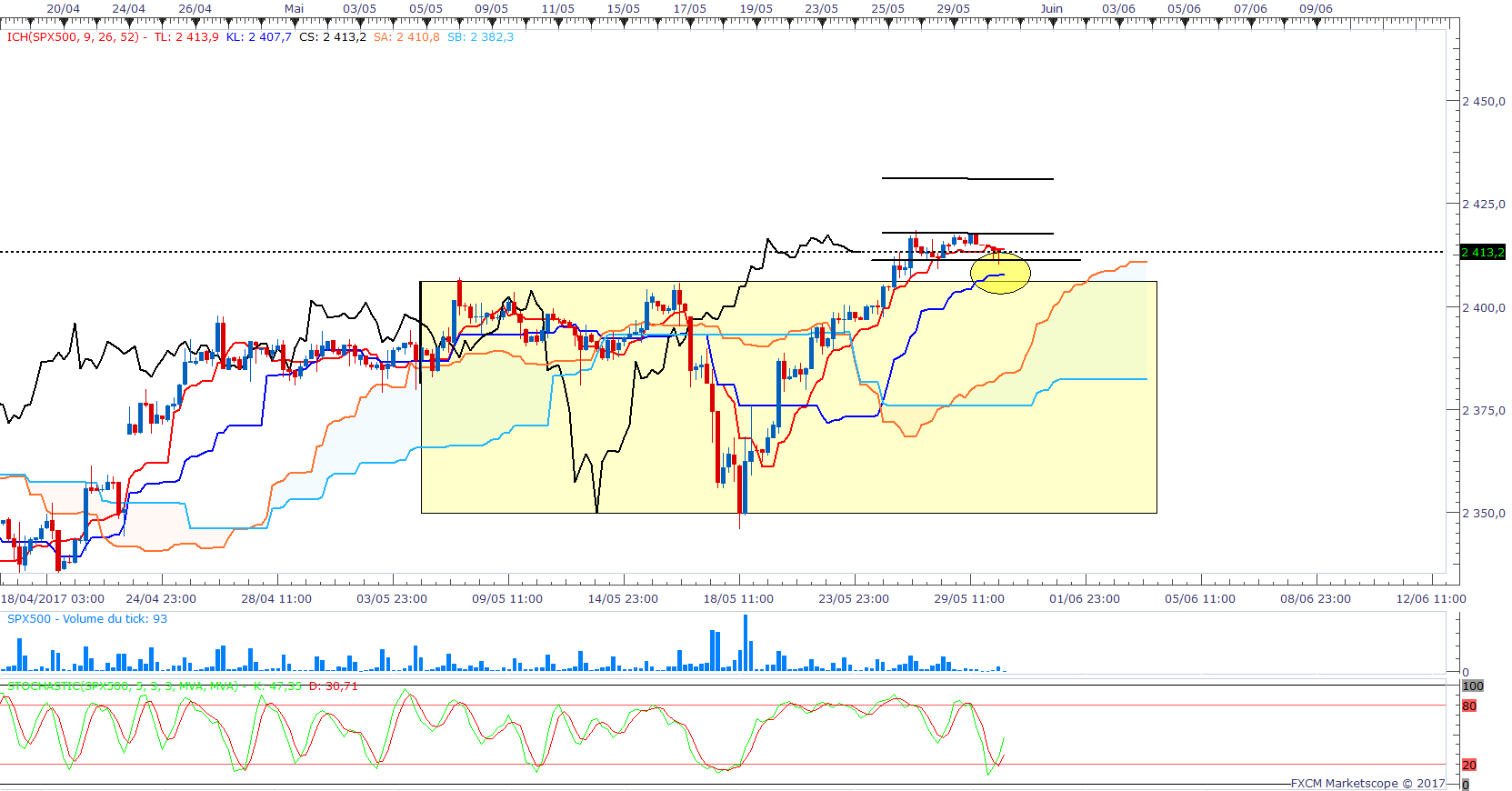Click the SPX500 - Volume du tick: 93 label
Screen dimensions: 1512x791
[87, 619]
